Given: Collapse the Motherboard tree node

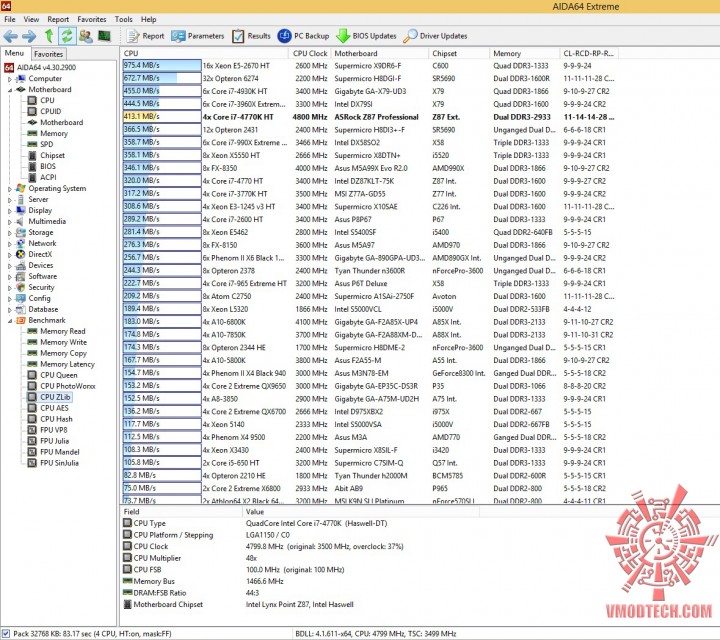Looking at the screenshot, I should point(9,90).
